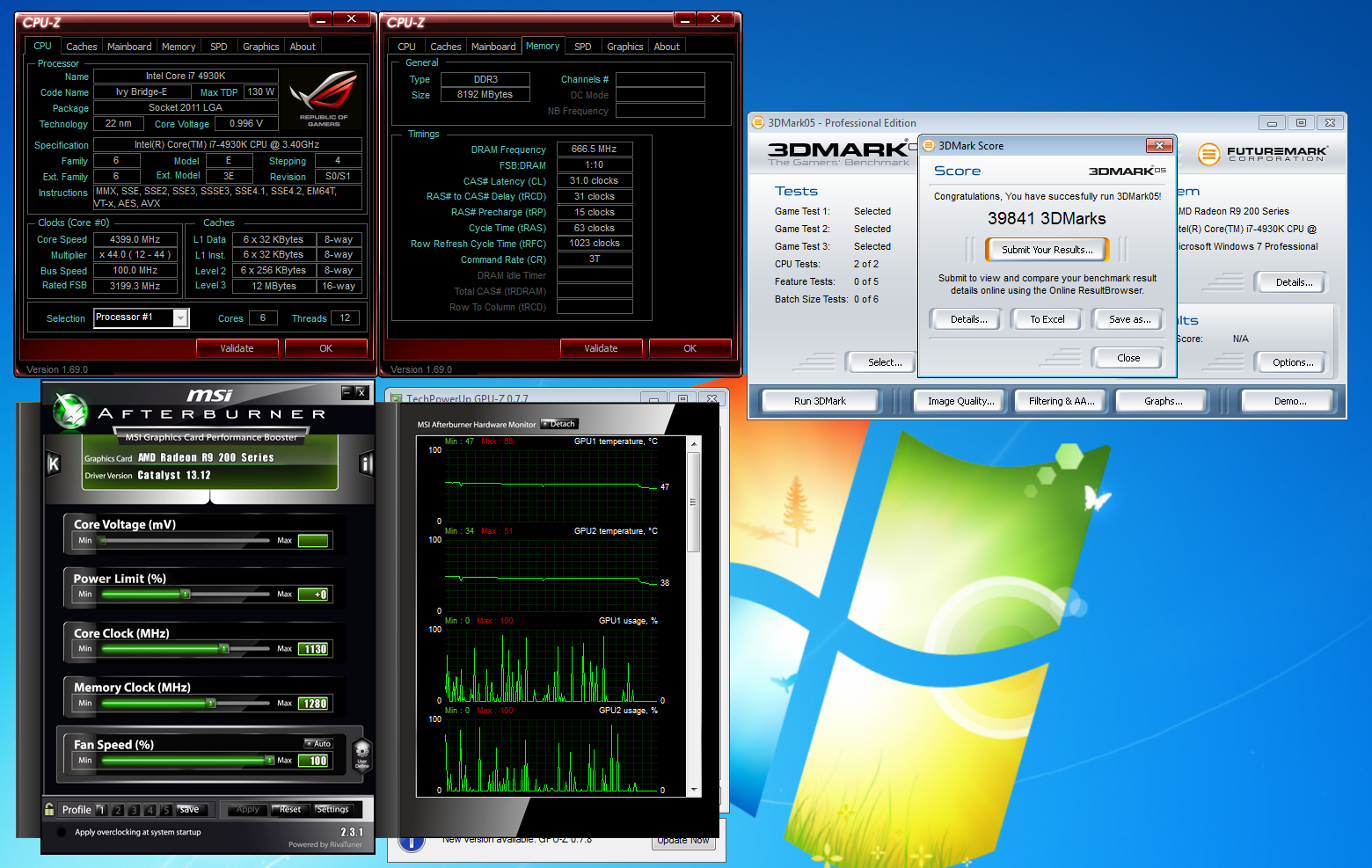
Task: Open Image Quality in 3DMark05
Action: click(960, 401)
